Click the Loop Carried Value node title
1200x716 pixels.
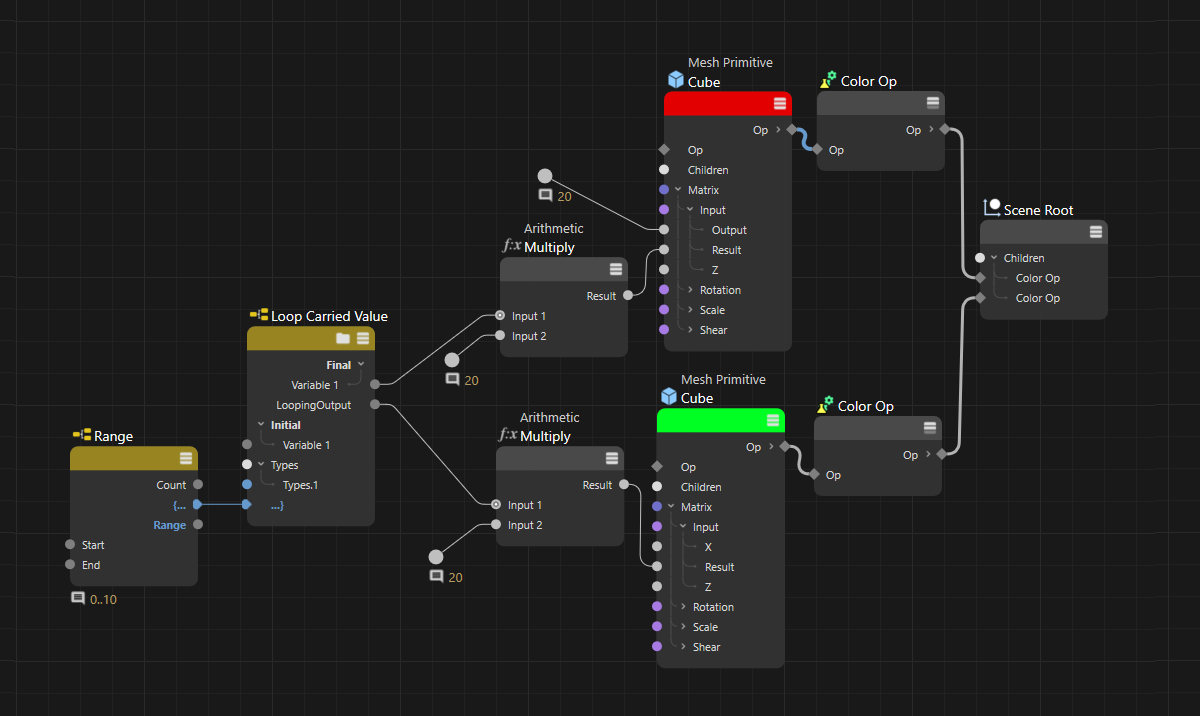click(329, 316)
